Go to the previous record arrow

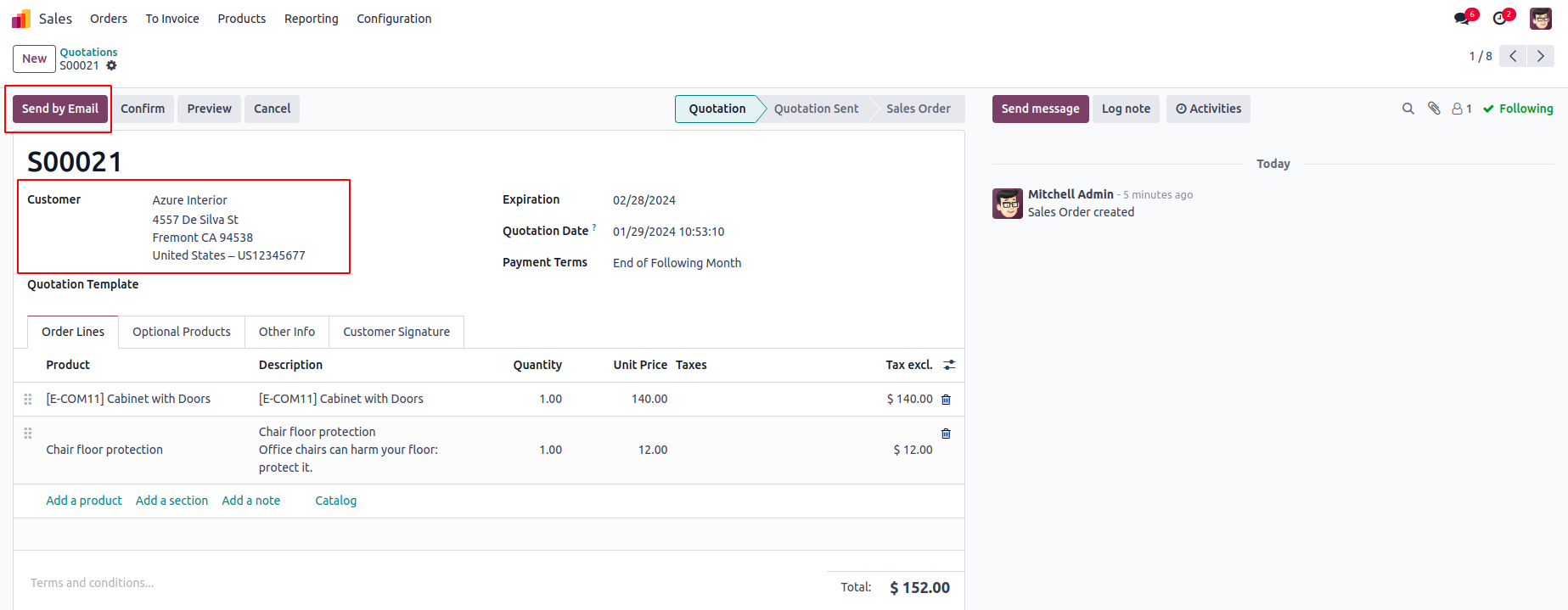coord(1513,56)
